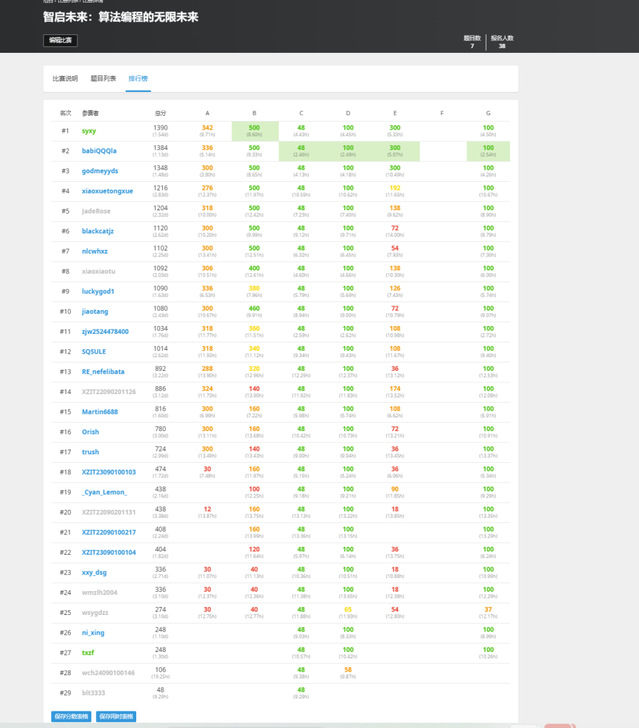639x728 pixels.
Task: Open RE_nefelibata's user page
Action: tap(104, 371)
